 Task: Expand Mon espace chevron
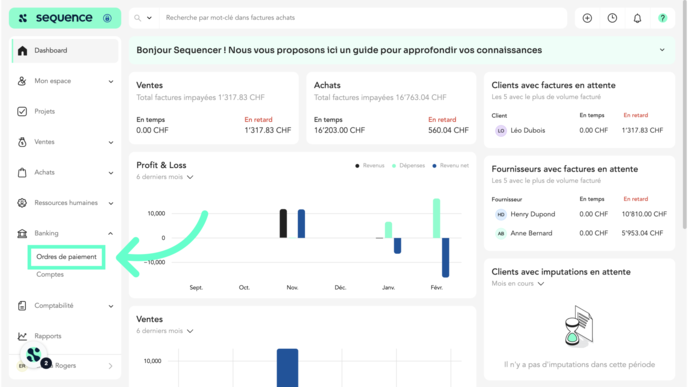111,81
